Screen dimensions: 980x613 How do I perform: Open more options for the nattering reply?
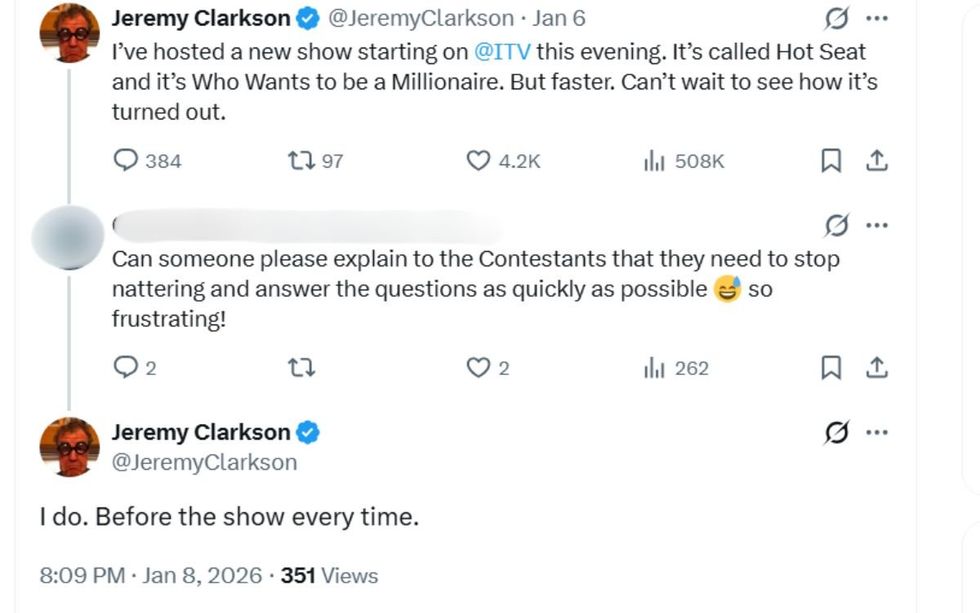pyautogui.click(x=876, y=224)
